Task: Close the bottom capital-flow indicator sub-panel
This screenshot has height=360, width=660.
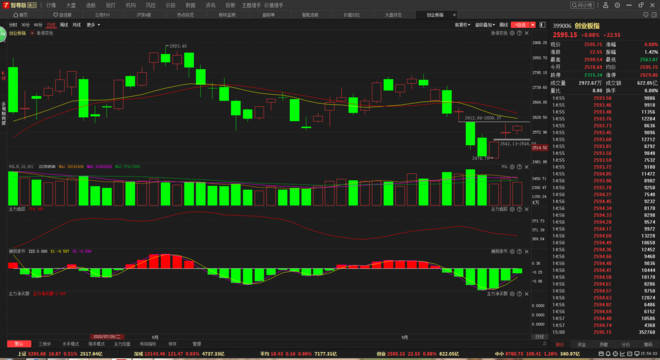Action: click(527, 293)
